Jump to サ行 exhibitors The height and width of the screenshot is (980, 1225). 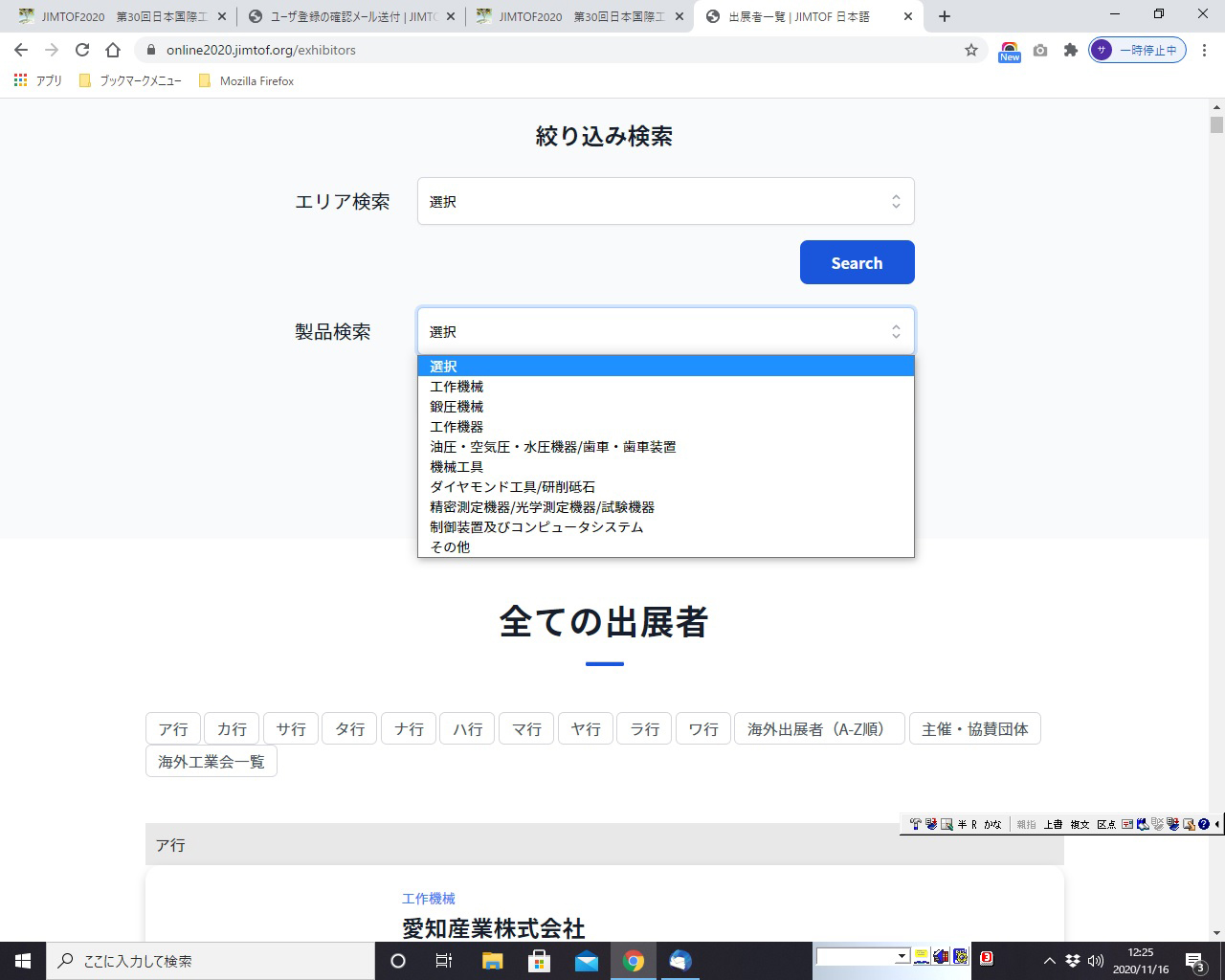(x=291, y=728)
